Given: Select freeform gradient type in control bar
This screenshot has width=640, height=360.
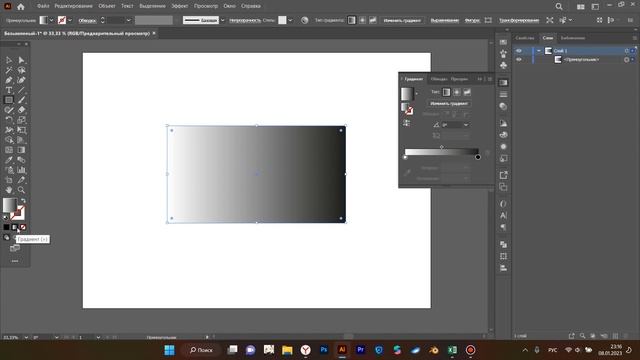Looking at the screenshot, I should 373,20.
